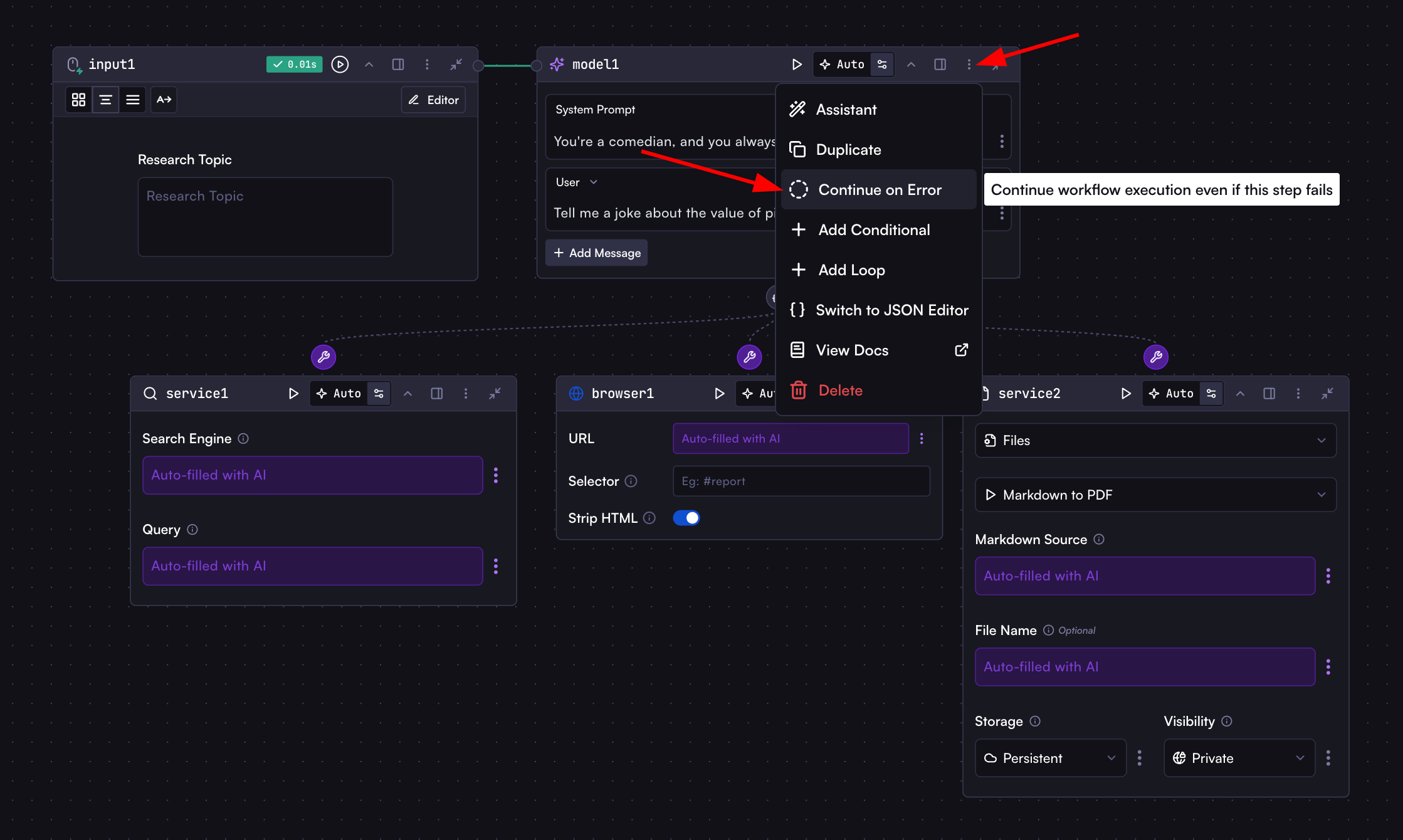Open the grid layout view in input1
Image resolution: width=1403 pixels, height=840 pixels.
point(78,99)
